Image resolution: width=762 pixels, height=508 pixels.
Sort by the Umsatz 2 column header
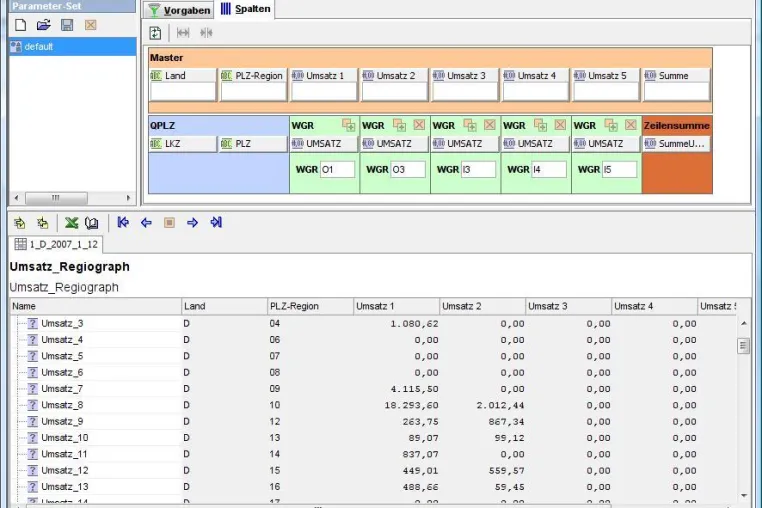point(482,306)
